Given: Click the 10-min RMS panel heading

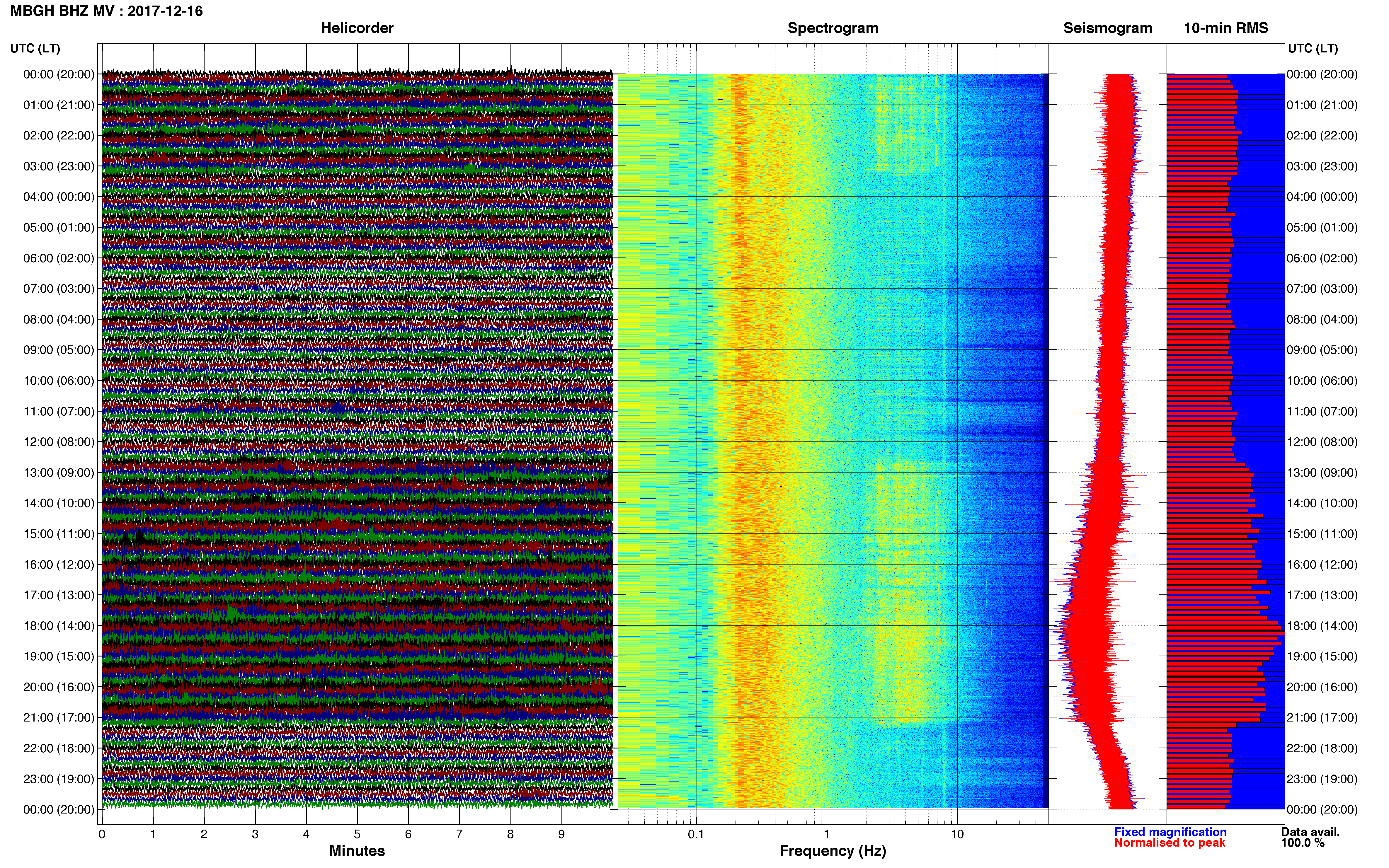Looking at the screenshot, I should coord(1225,28).
